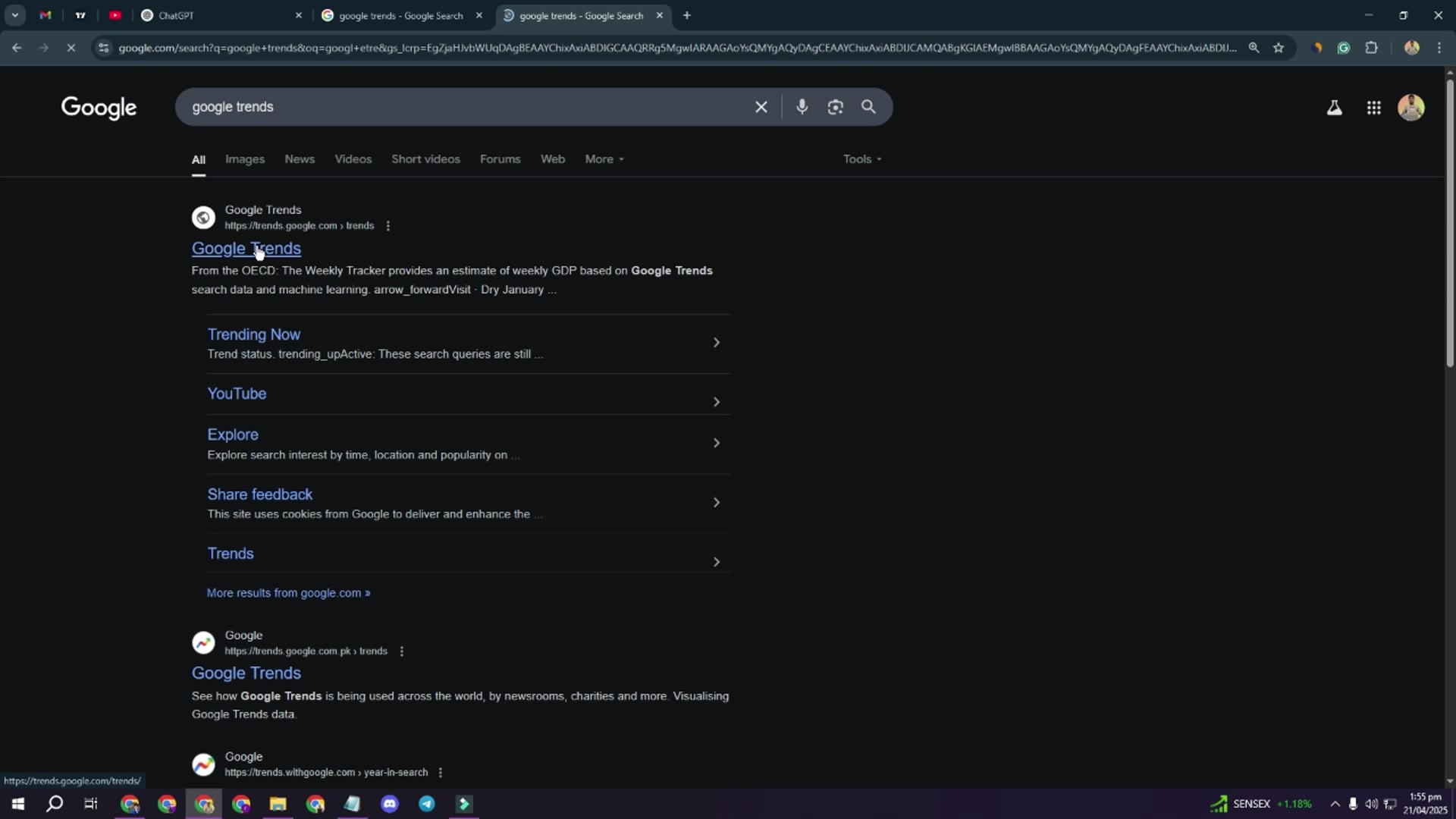Expand the Trending Now row chevron
The width and height of the screenshot is (1456, 819).
(x=716, y=343)
